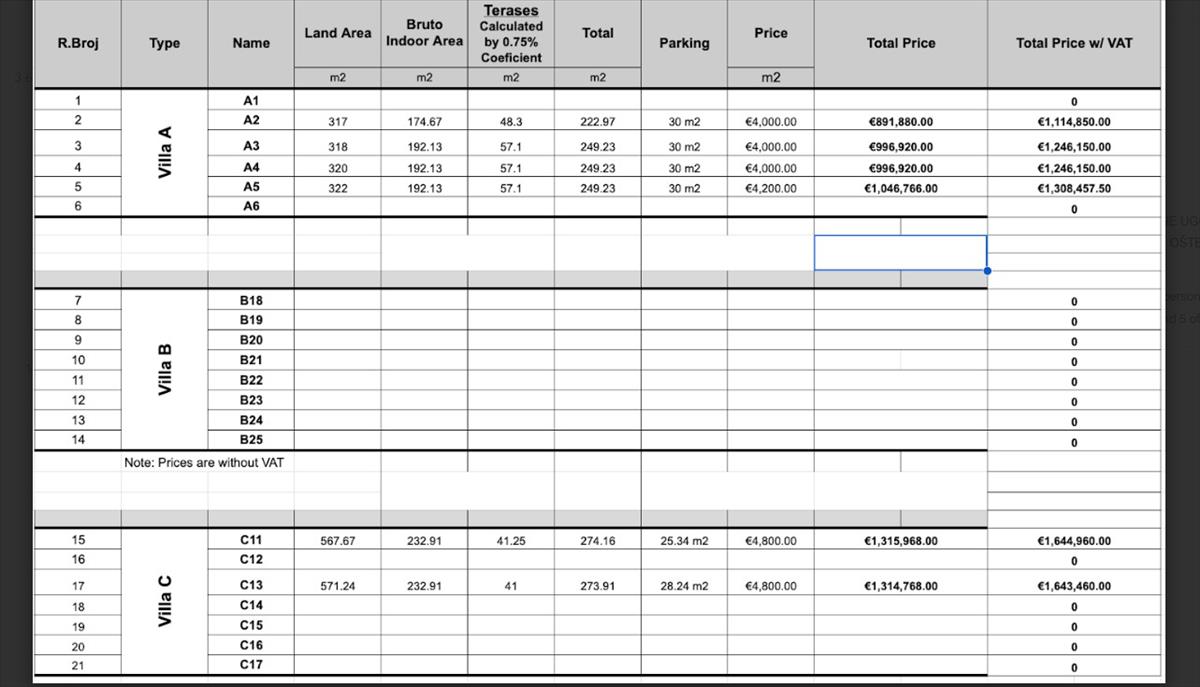Select the merged Villa A type cell
1200x687 pixels.
click(165, 152)
